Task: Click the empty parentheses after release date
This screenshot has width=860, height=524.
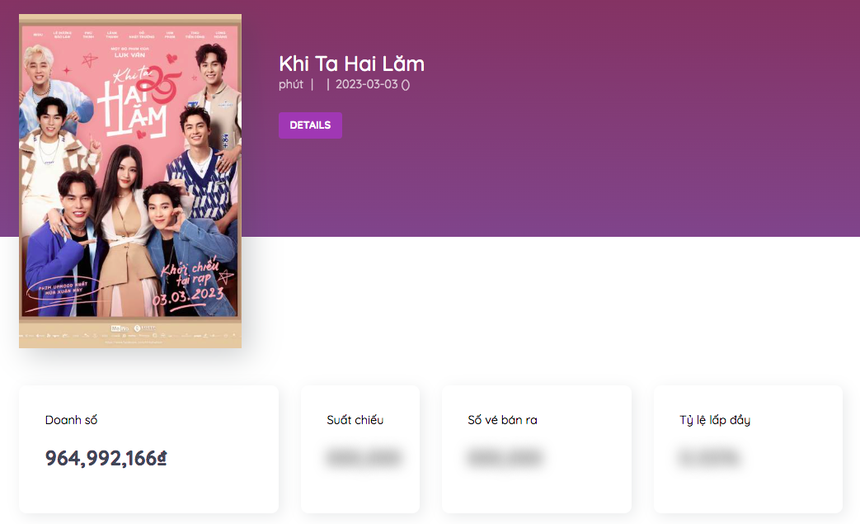Action: point(405,84)
